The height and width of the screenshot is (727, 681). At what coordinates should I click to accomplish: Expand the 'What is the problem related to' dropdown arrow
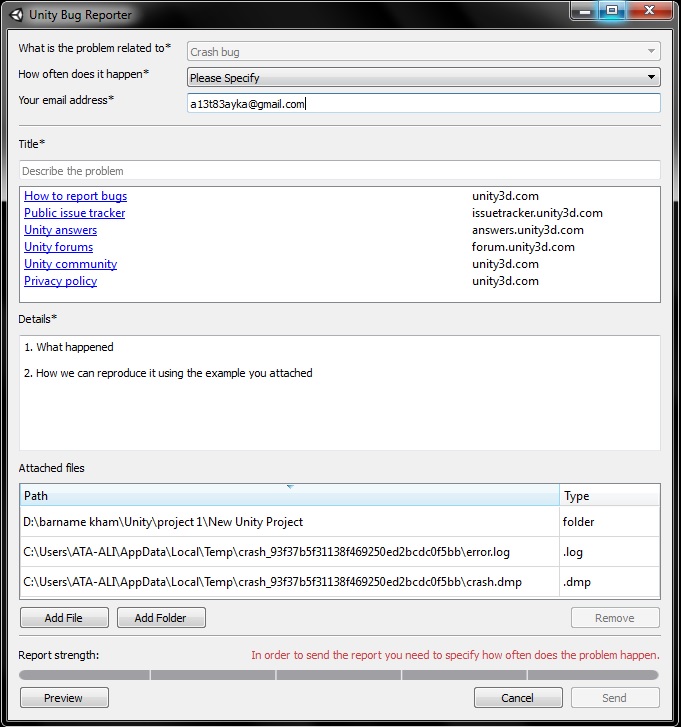pos(651,51)
